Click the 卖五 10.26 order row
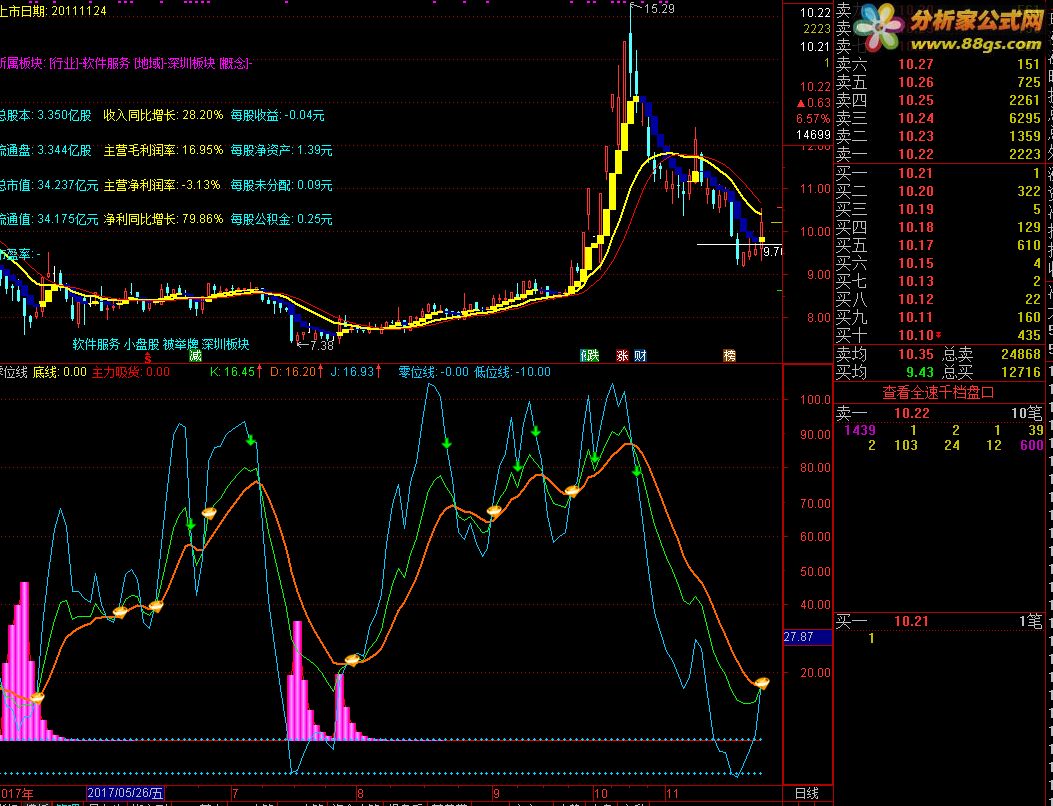1053x806 pixels. [938, 83]
